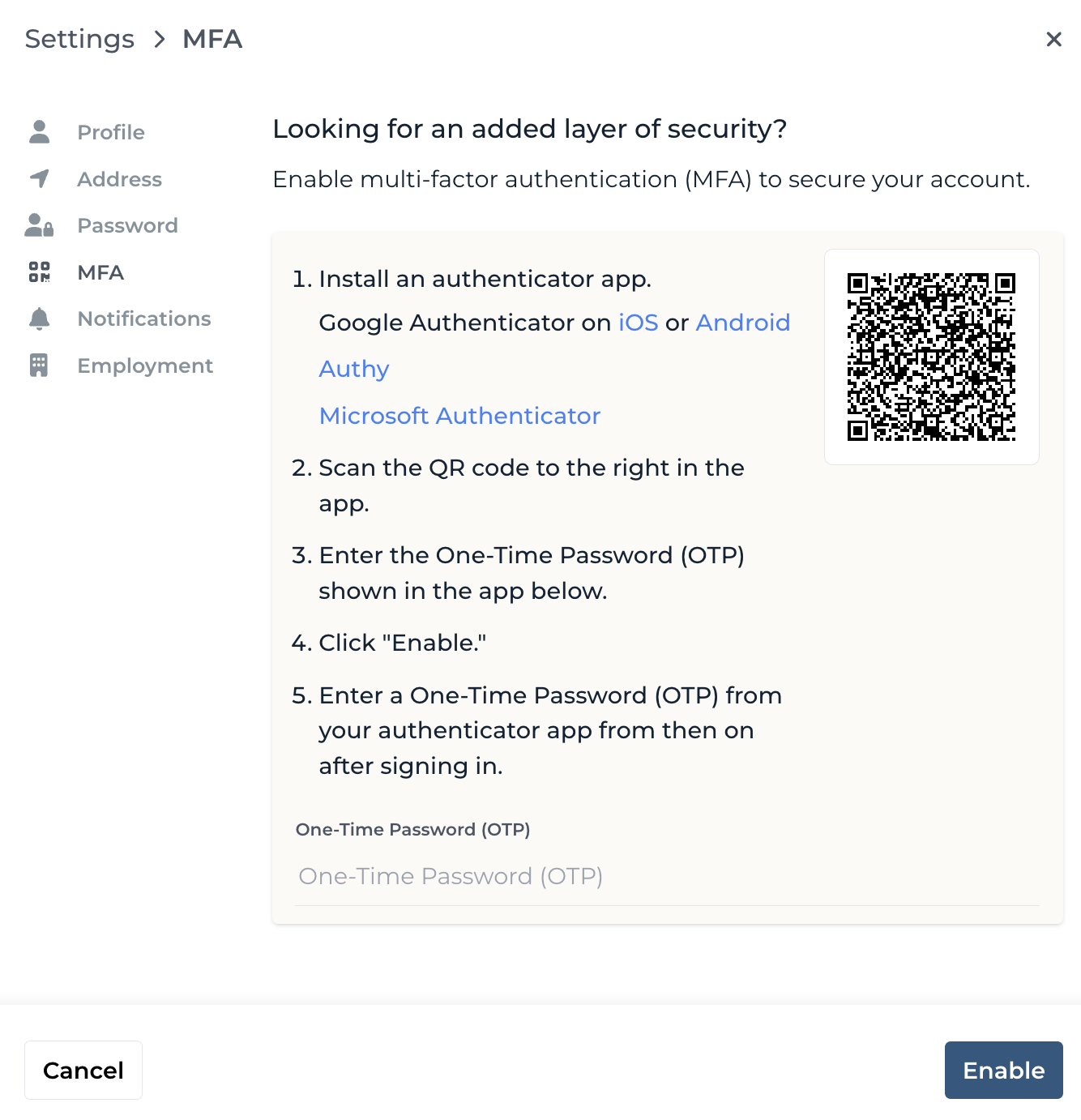
Task: Select Notifications in the sidebar
Action: coord(144,318)
